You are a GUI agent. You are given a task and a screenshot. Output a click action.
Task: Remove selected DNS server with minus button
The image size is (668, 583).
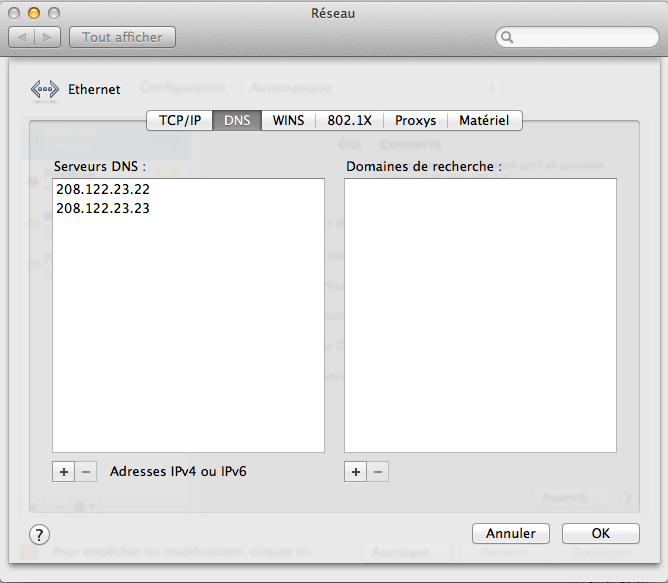tap(86, 472)
